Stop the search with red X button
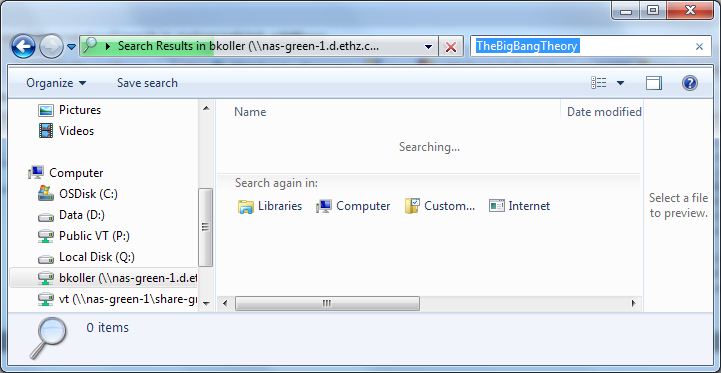This screenshot has width=721, height=373. (x=451, y=46)
